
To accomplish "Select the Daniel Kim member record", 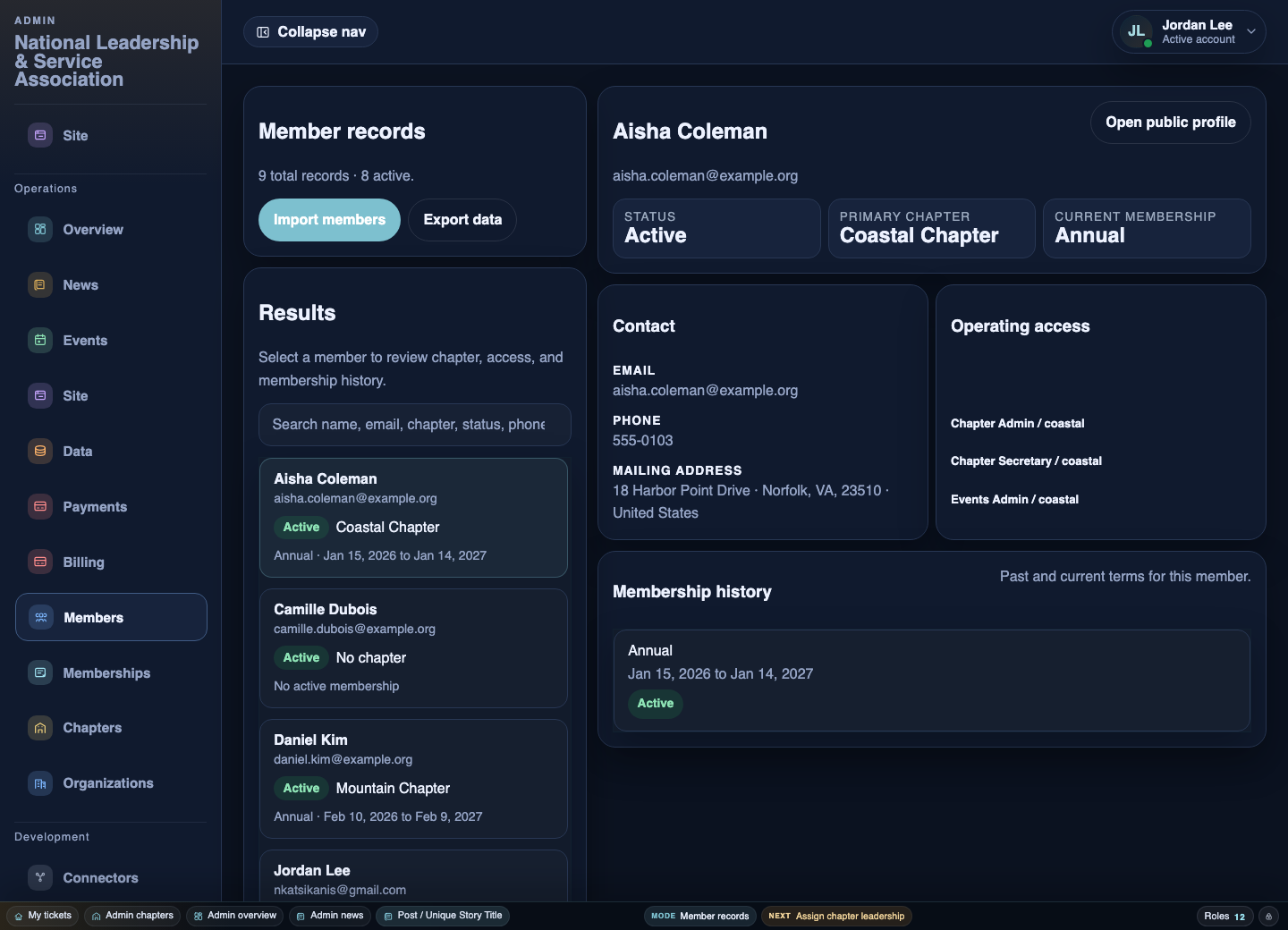I will tap(413, 778).
